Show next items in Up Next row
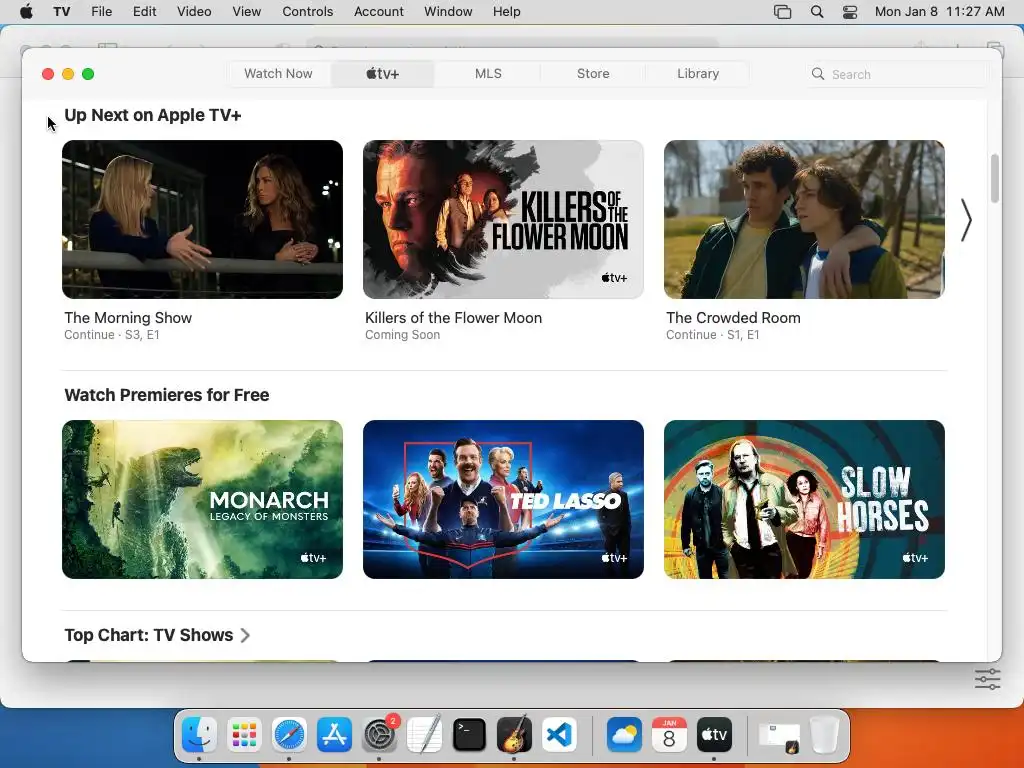Viewport: 1024px width, 768px height. point(967,220)
